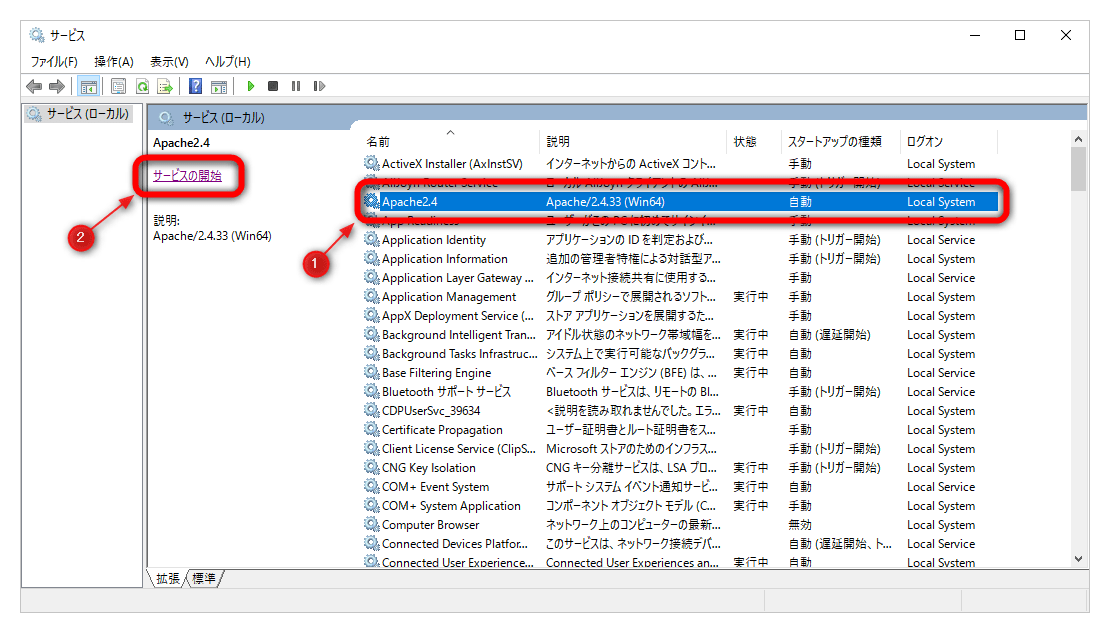Screen dimensions: 1110x633
Task: Open the ファイル menu
Action: tap(53, 61)
